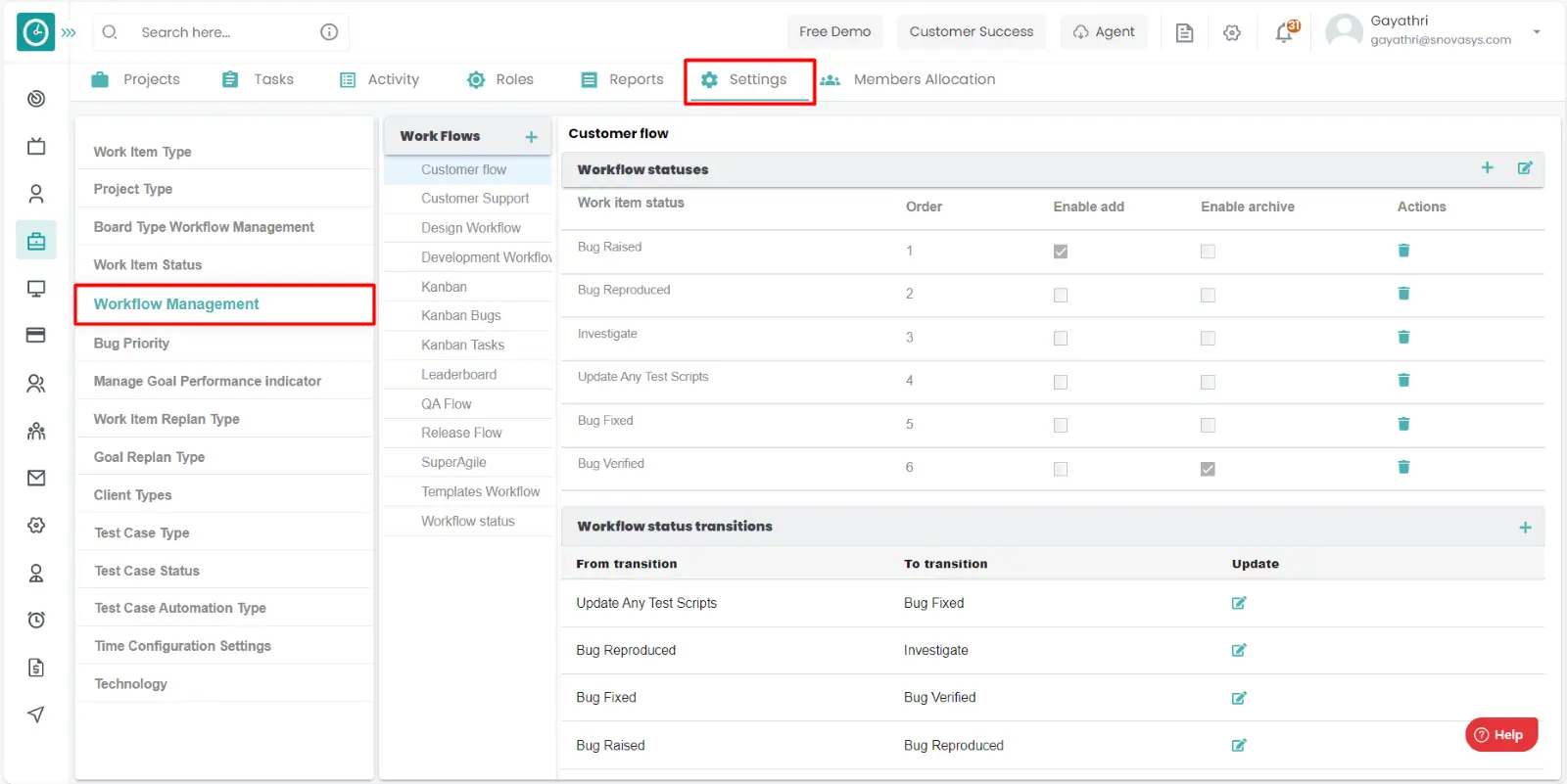The image size is (1567, 784).
Task: Edit transition from Bug Raised to Bug Reproduced
Action: (1239, 745)
